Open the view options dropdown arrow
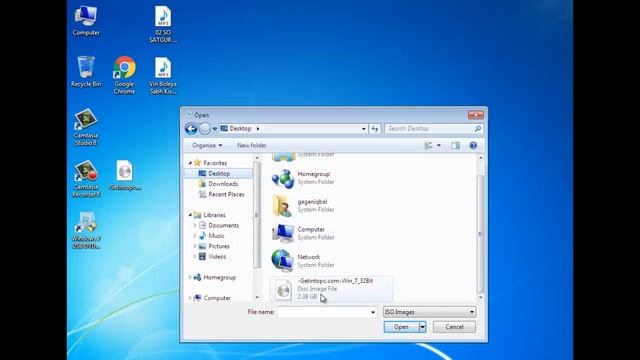The height and width of the screenshot is (360, 640). [439, 145]
